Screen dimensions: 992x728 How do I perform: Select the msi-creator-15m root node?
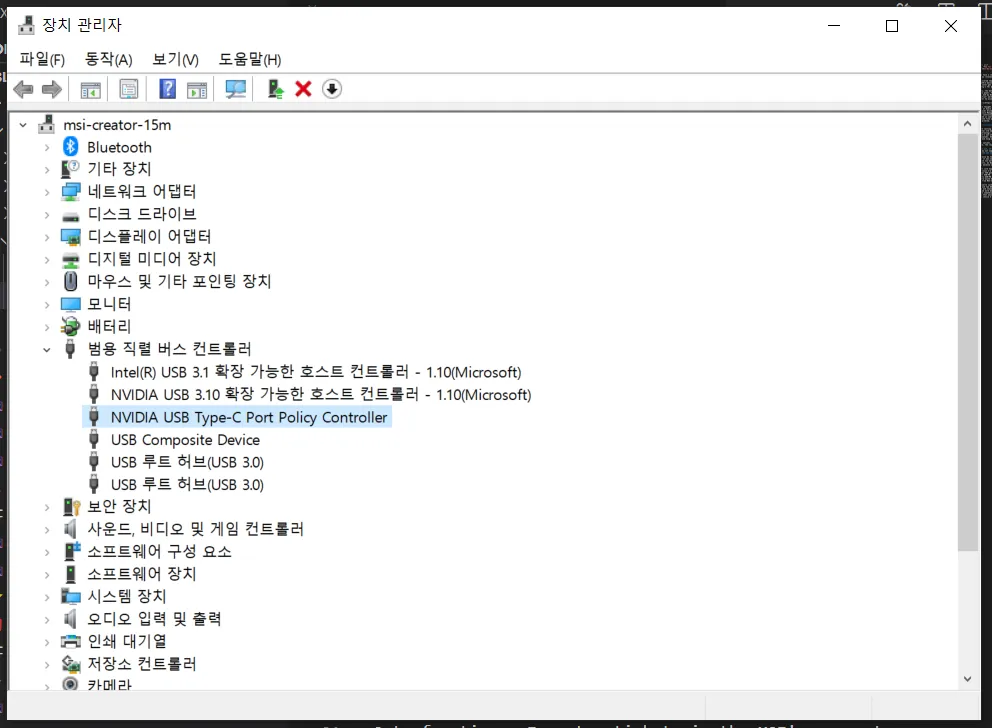coord(117,124)
